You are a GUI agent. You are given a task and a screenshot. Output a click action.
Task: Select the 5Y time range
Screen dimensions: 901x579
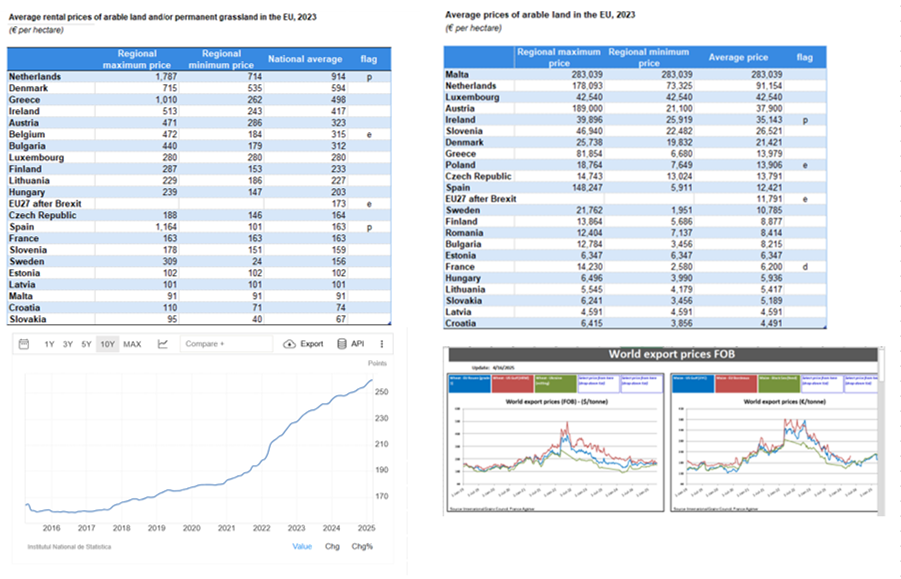[x=86, y=344]
